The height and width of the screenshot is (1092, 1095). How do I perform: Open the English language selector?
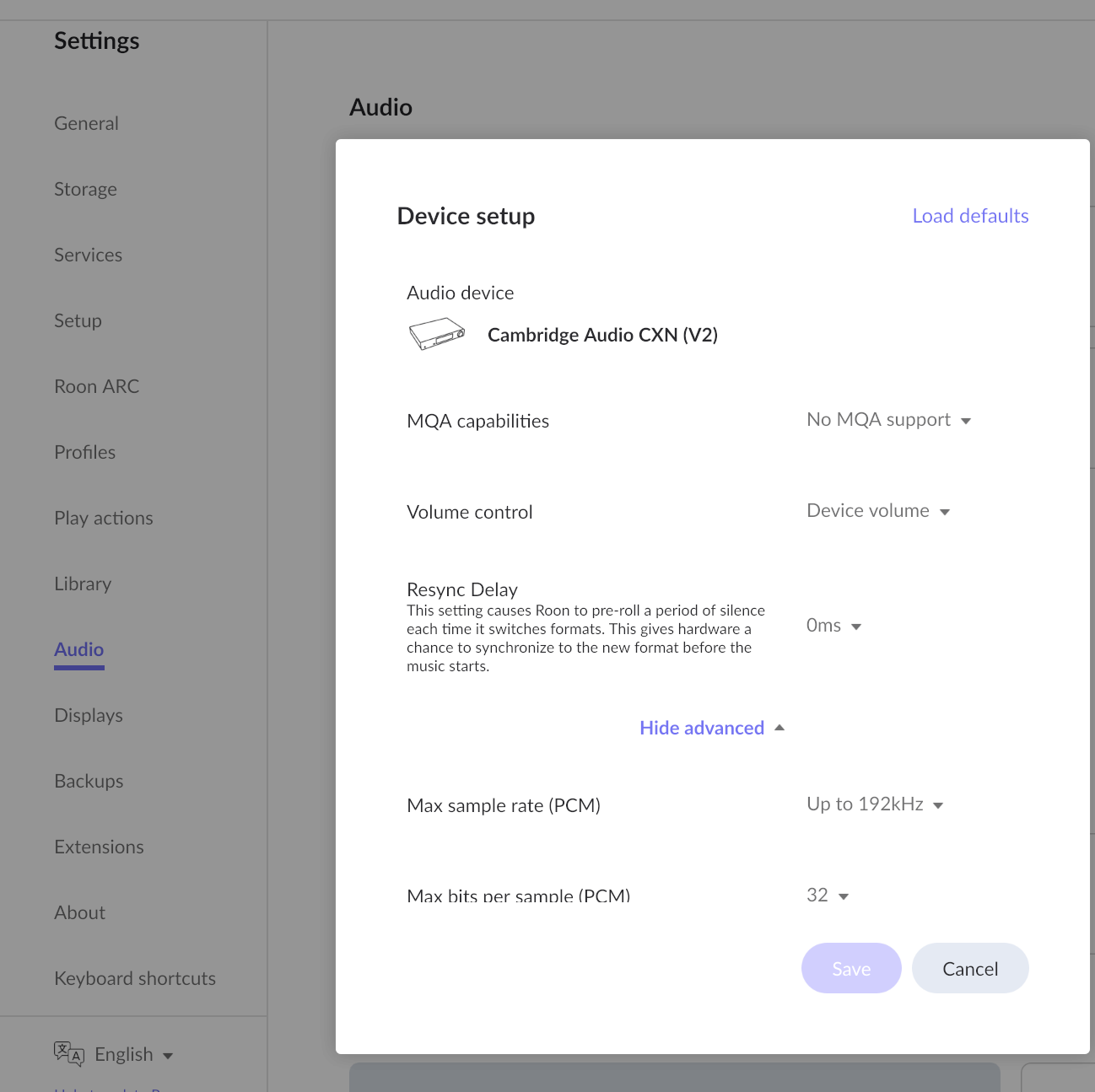coord(133,1054)
